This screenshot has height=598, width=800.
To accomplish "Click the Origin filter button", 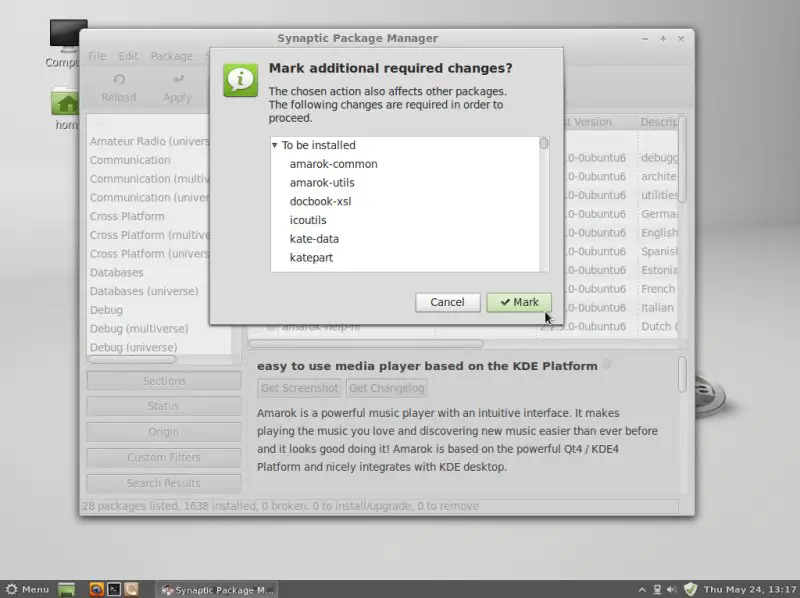I will (164, 432).
